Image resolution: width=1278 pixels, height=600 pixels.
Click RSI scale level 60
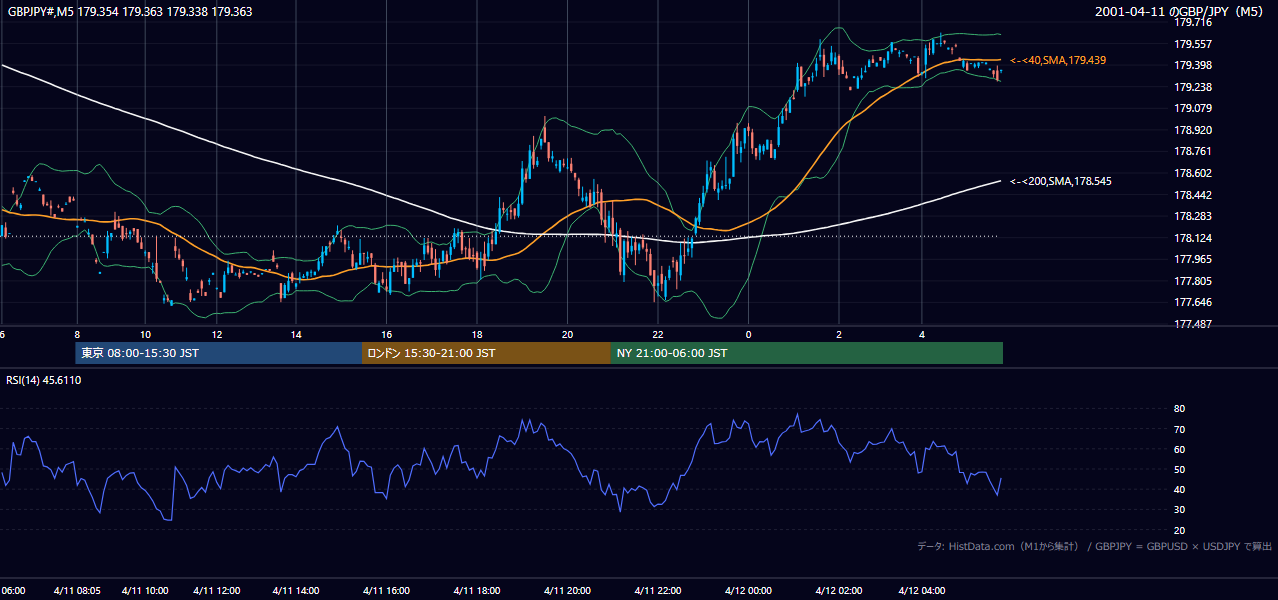click(1179, 449)
